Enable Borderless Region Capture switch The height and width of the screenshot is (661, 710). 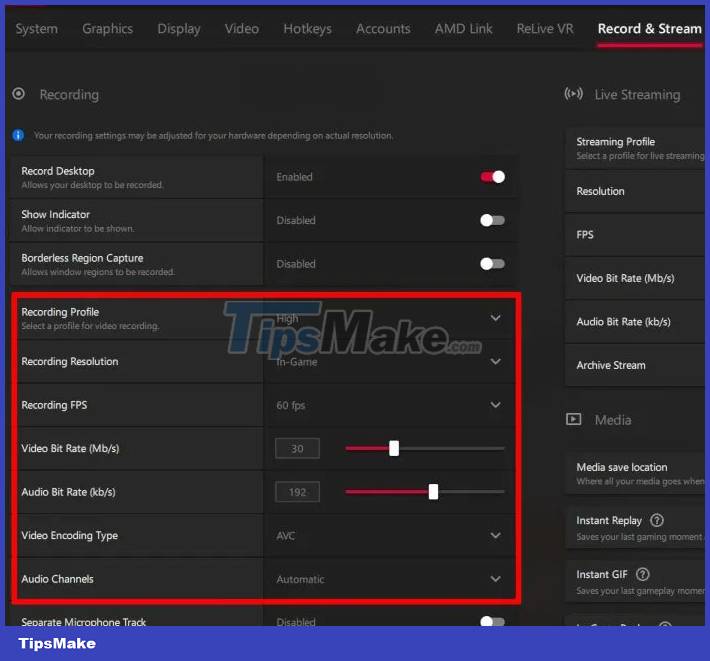[493, 263]
